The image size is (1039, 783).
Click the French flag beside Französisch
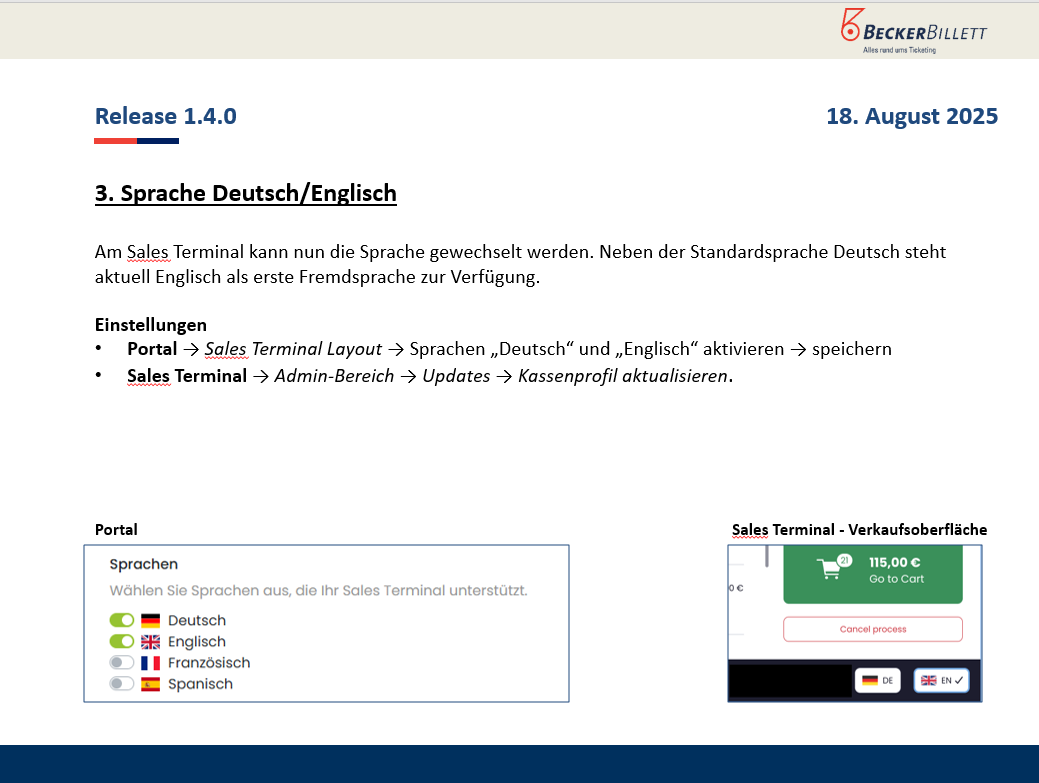150,663
